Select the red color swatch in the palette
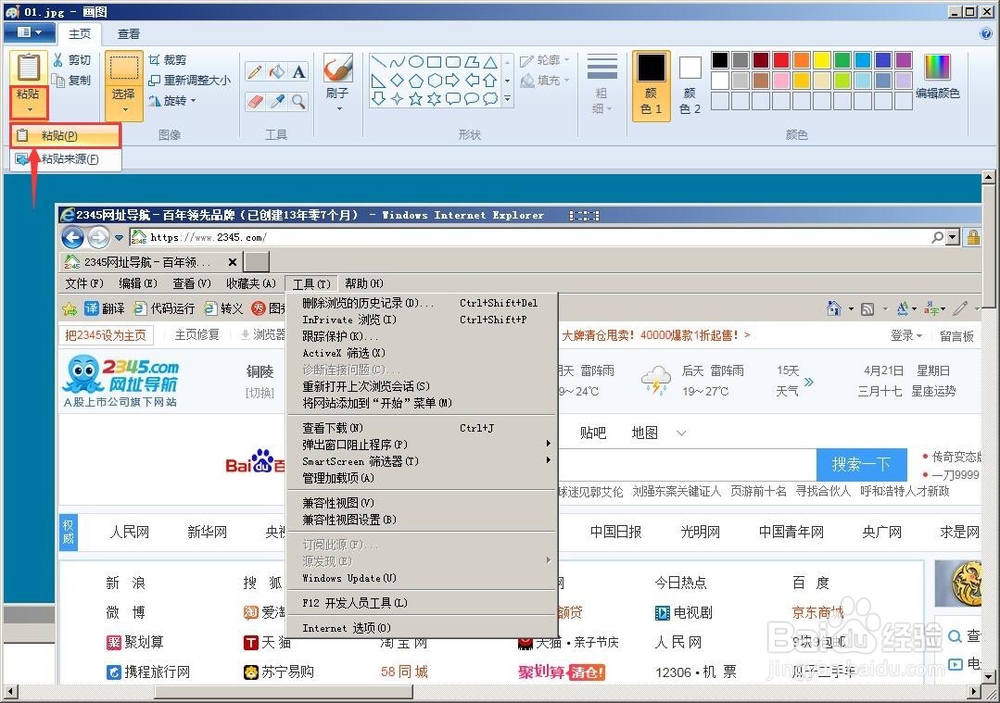This screenshot has width=1000, height=703. 781,60
